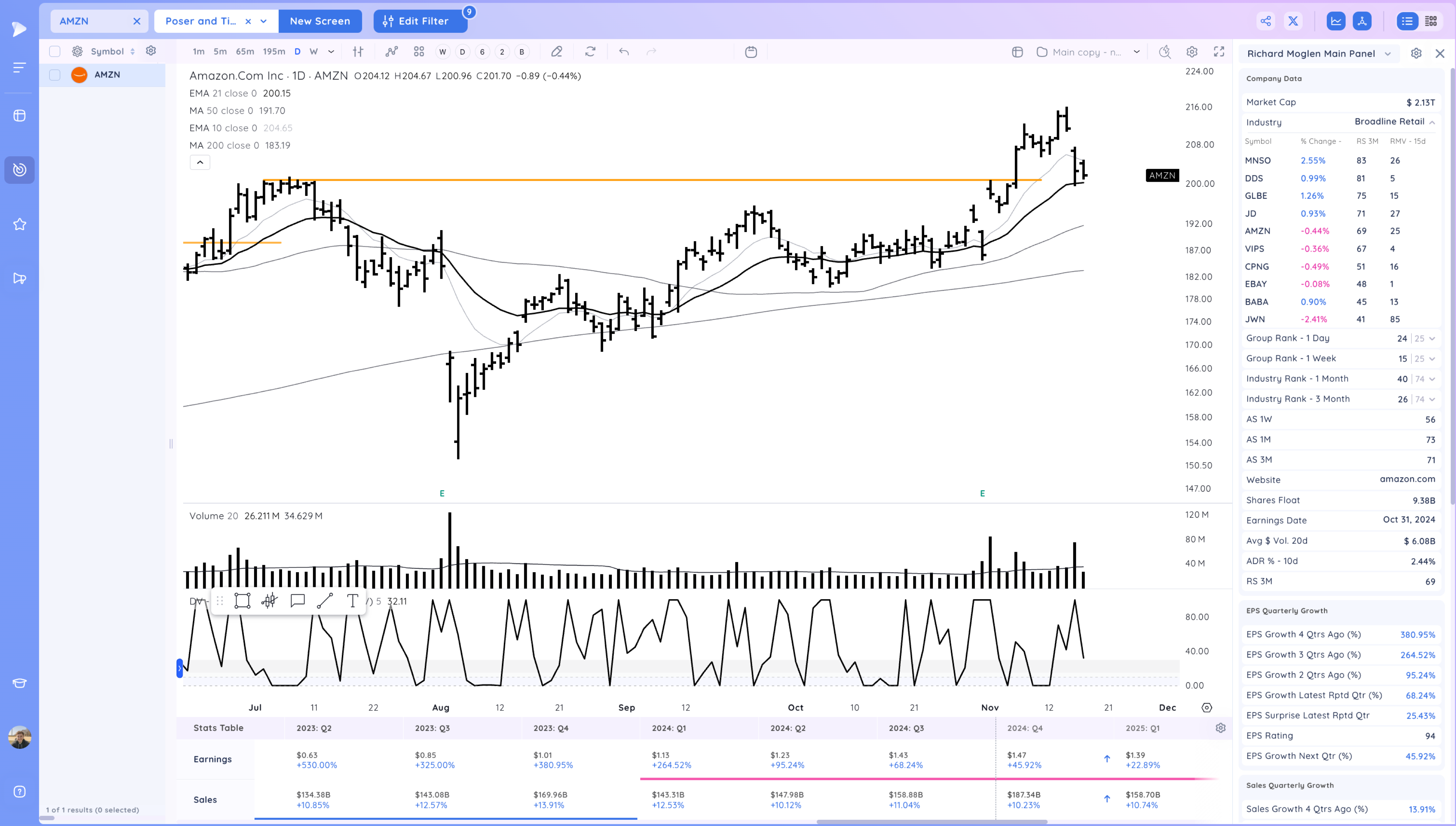Toggle the 2 circle button in toolbar
1456x826 pixels.
tap(502, 52)
